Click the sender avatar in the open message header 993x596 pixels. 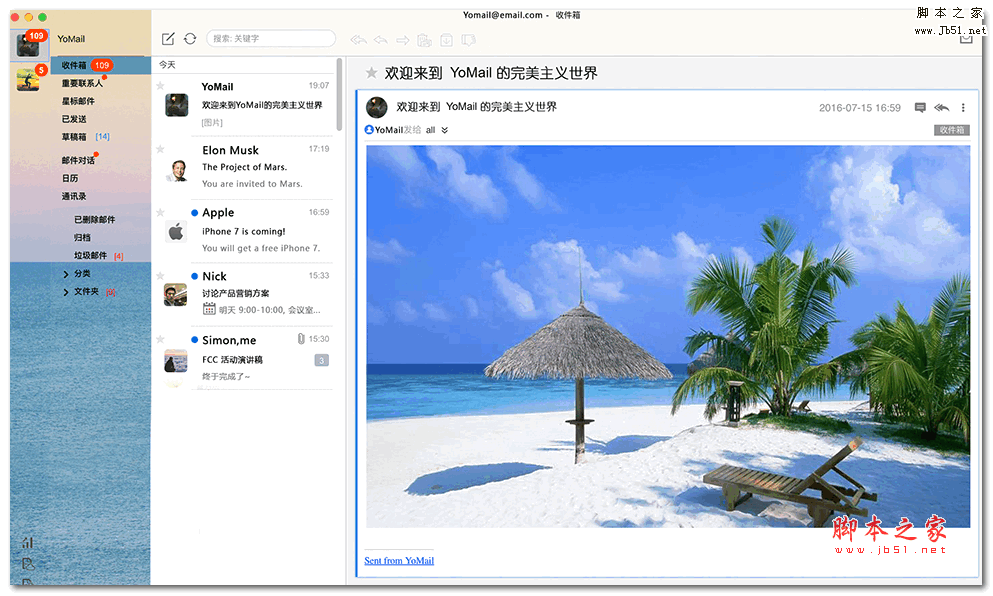377,108
